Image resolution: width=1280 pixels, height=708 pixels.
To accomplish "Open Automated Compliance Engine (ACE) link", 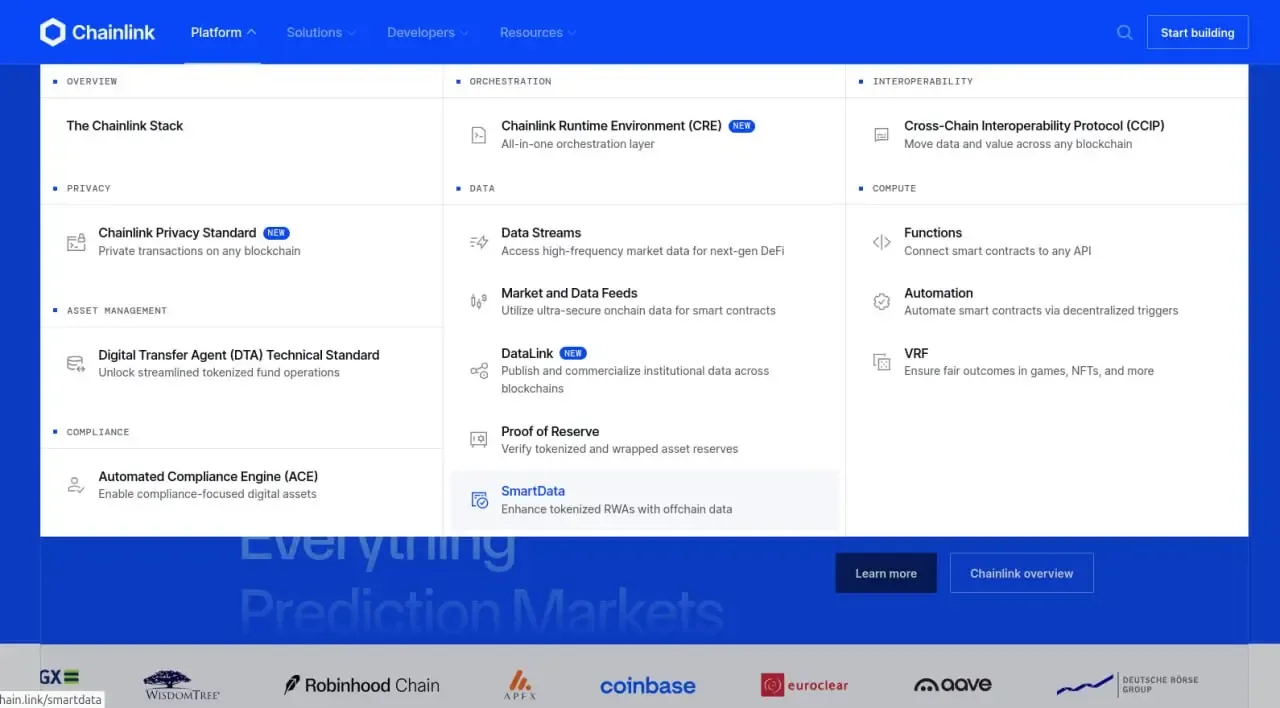I will click(208, 477).
